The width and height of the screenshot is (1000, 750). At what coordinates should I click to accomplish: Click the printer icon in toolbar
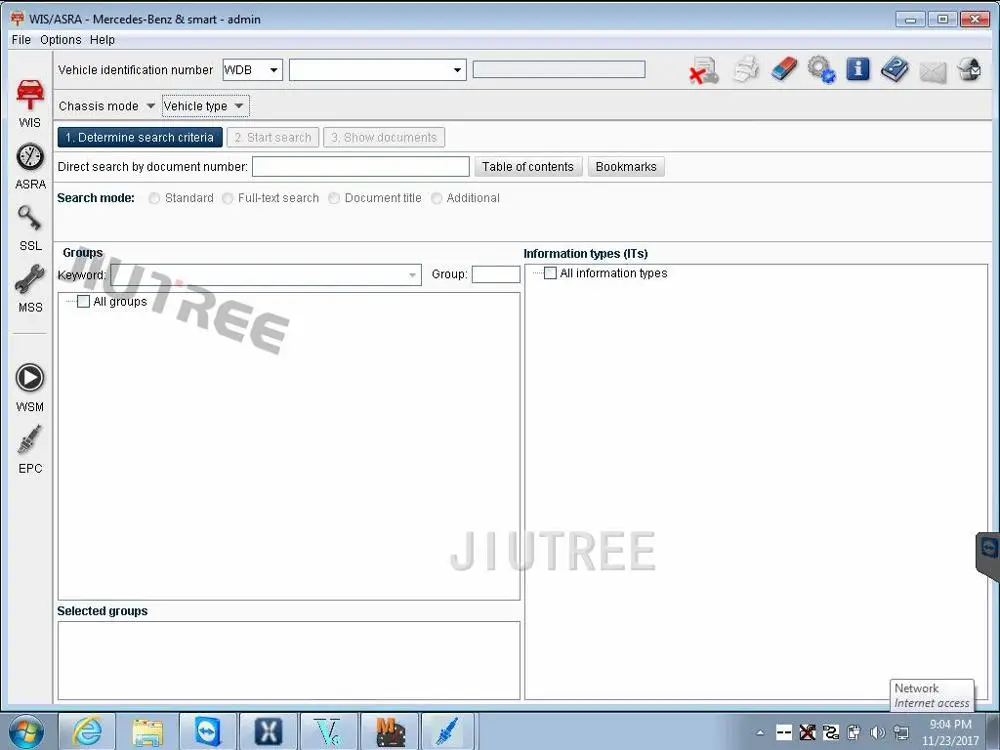tap(746, 70)
